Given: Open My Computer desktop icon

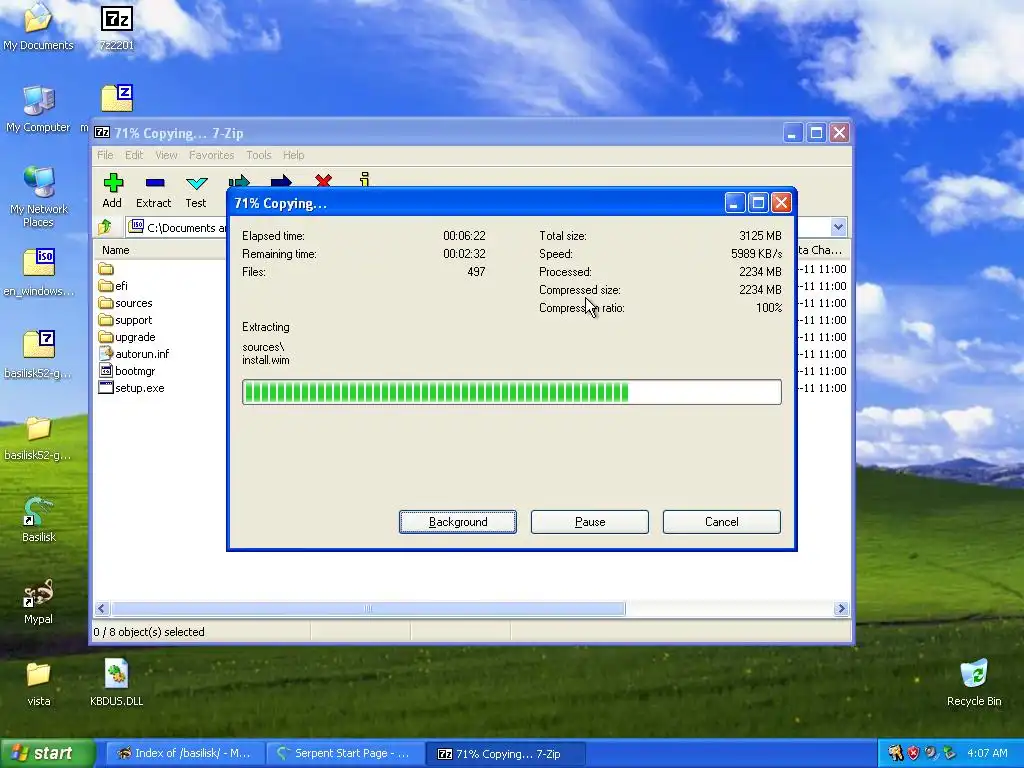Looking at the screenshot, I should pos(38,109).
